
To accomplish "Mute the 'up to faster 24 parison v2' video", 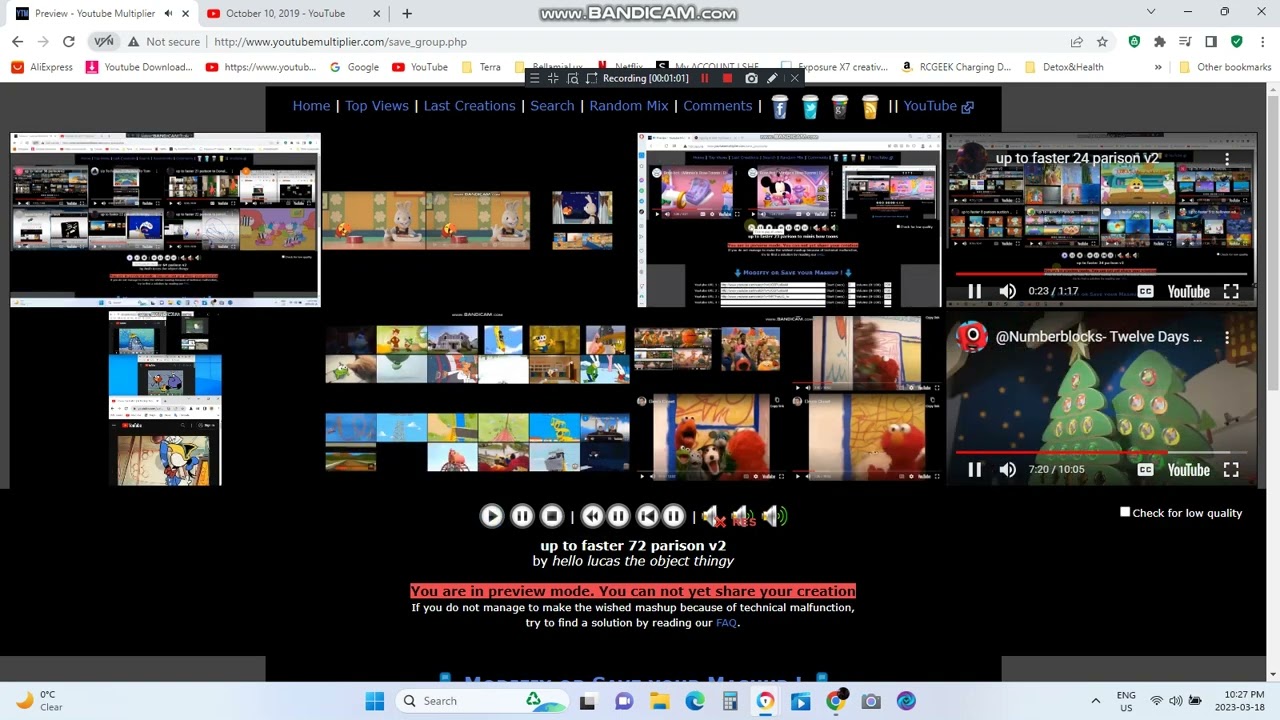I will pyautogui.click(x=1007, y=291).
